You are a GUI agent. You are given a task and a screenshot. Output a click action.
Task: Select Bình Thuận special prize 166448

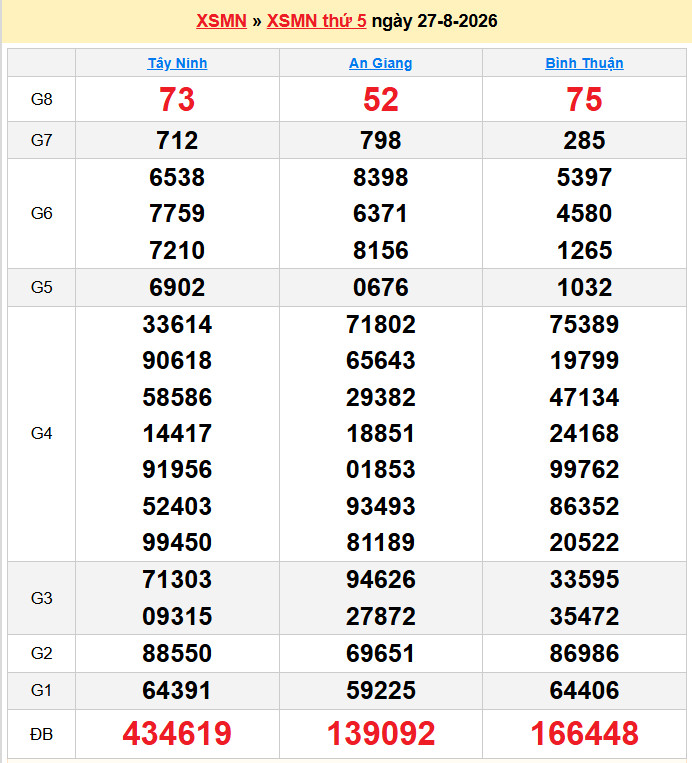tap(584, 733)
